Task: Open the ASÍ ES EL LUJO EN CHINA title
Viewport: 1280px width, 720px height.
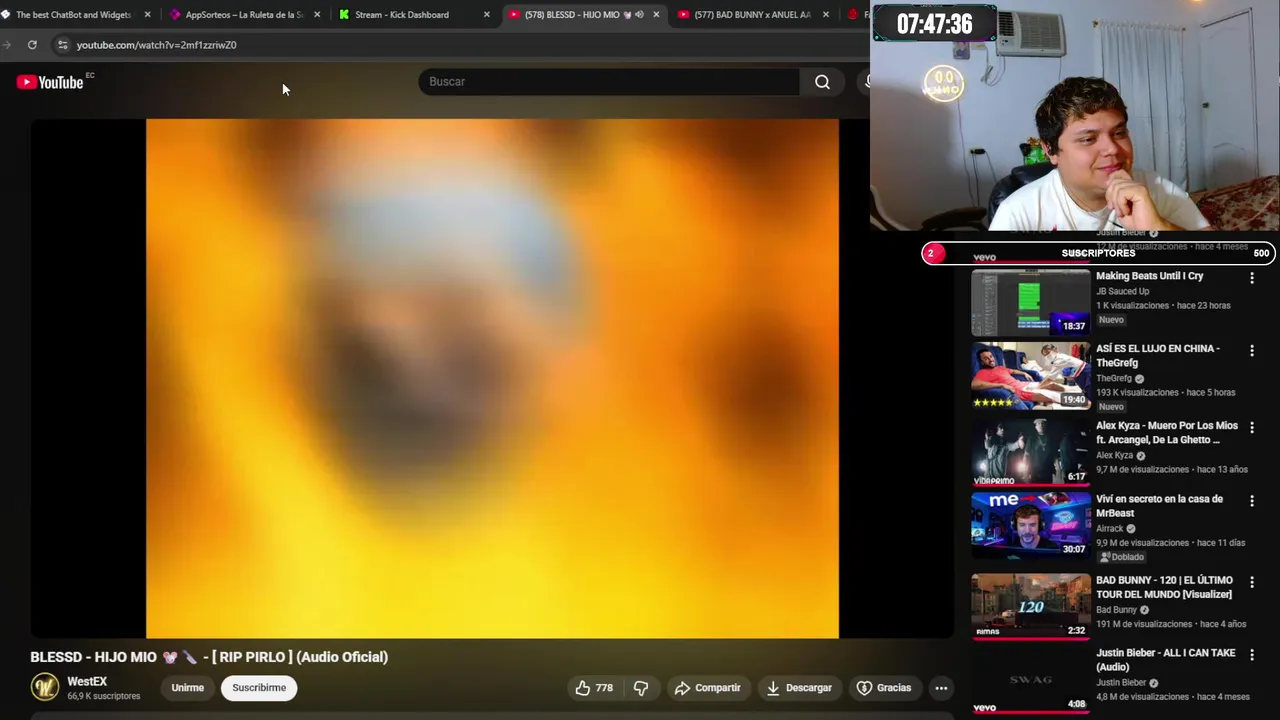Action: pyautogui.click(x=1158, y=356)
